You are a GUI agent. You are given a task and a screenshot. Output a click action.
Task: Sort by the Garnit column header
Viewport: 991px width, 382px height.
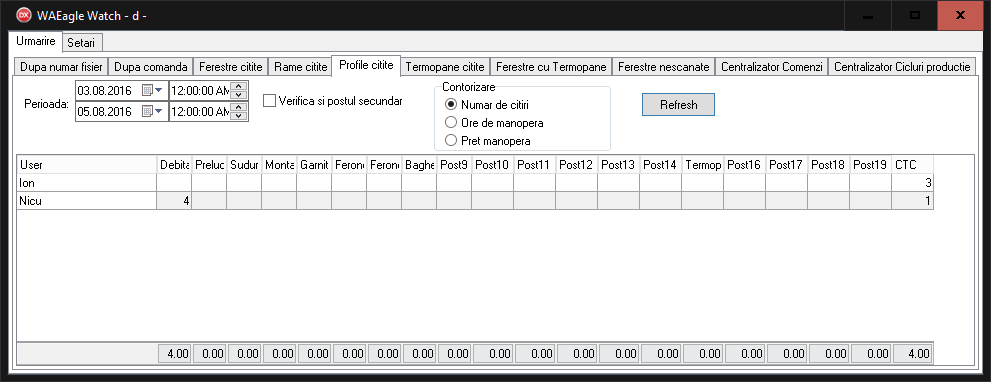[x=314, y=165]
